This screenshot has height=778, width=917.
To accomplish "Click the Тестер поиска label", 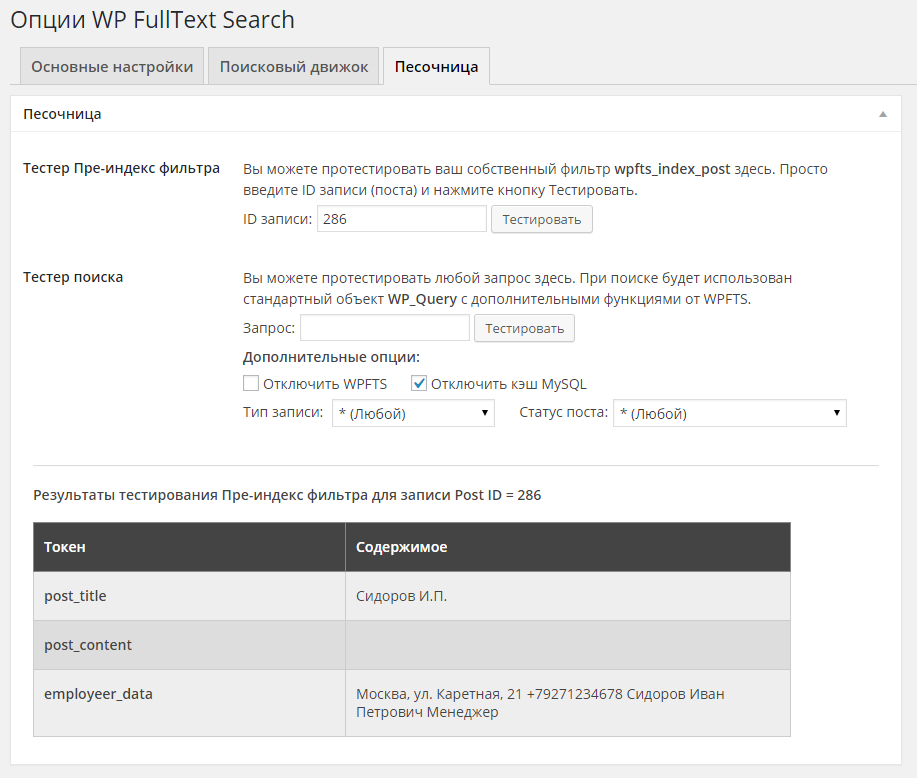I will [73, 277].
